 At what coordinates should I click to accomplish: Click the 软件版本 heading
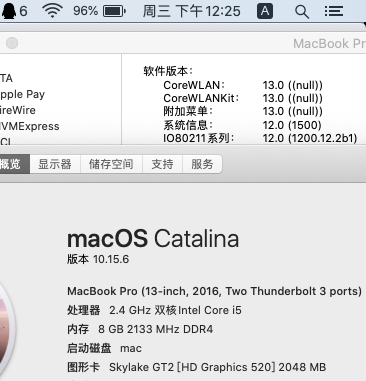click(x=168, y=71)
